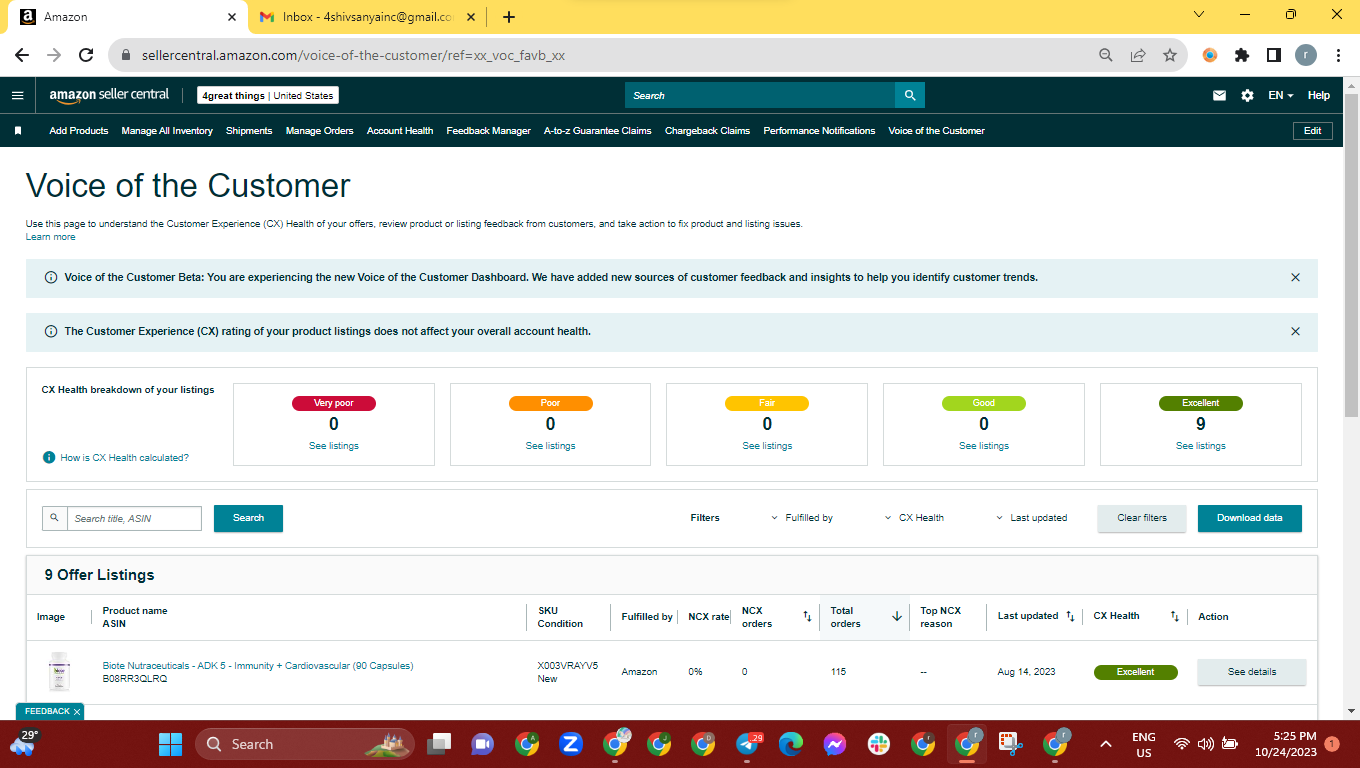
Task: Close the FEEDBACK tab with its X
Action: (76, 712)
